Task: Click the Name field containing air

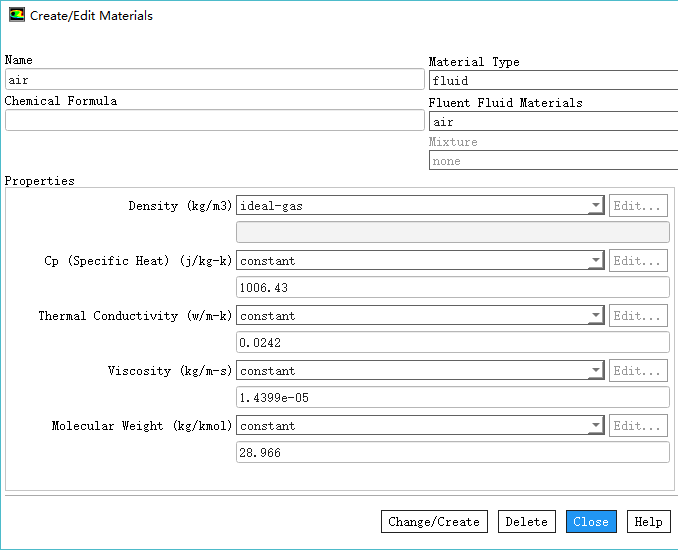Action: click(x=214, y=80)
